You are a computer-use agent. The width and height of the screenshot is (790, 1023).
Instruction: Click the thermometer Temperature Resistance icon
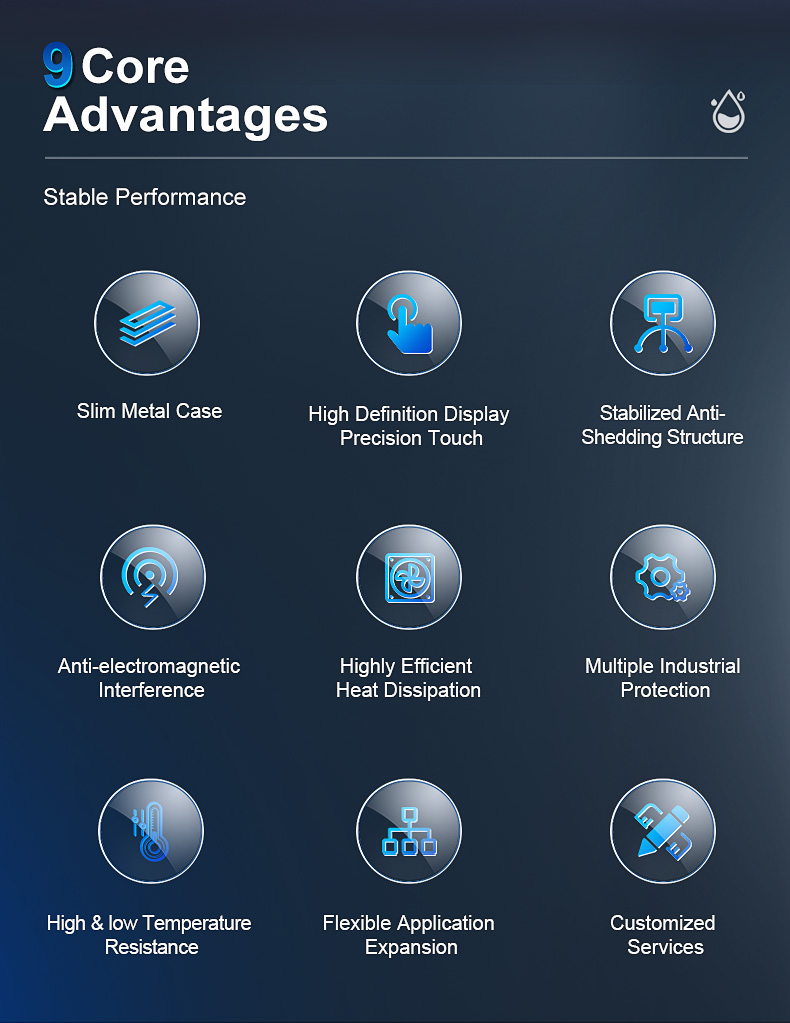(x=151, y=832)
